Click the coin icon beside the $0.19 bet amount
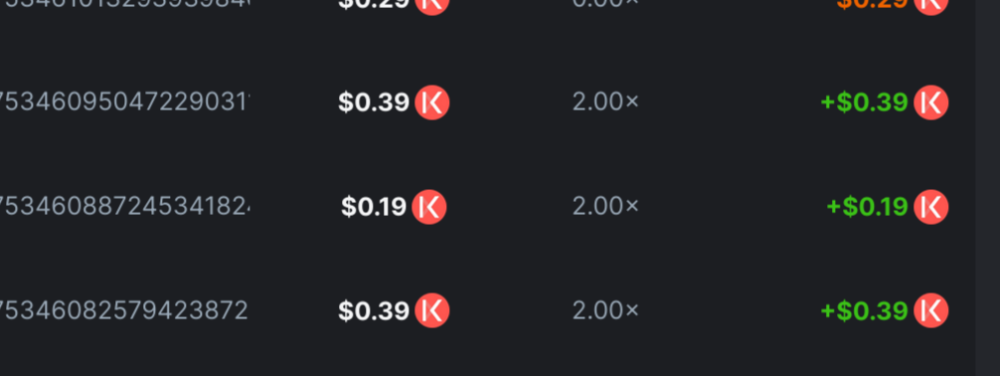This screenshot has height=376, width=1000. coord(429,206)
